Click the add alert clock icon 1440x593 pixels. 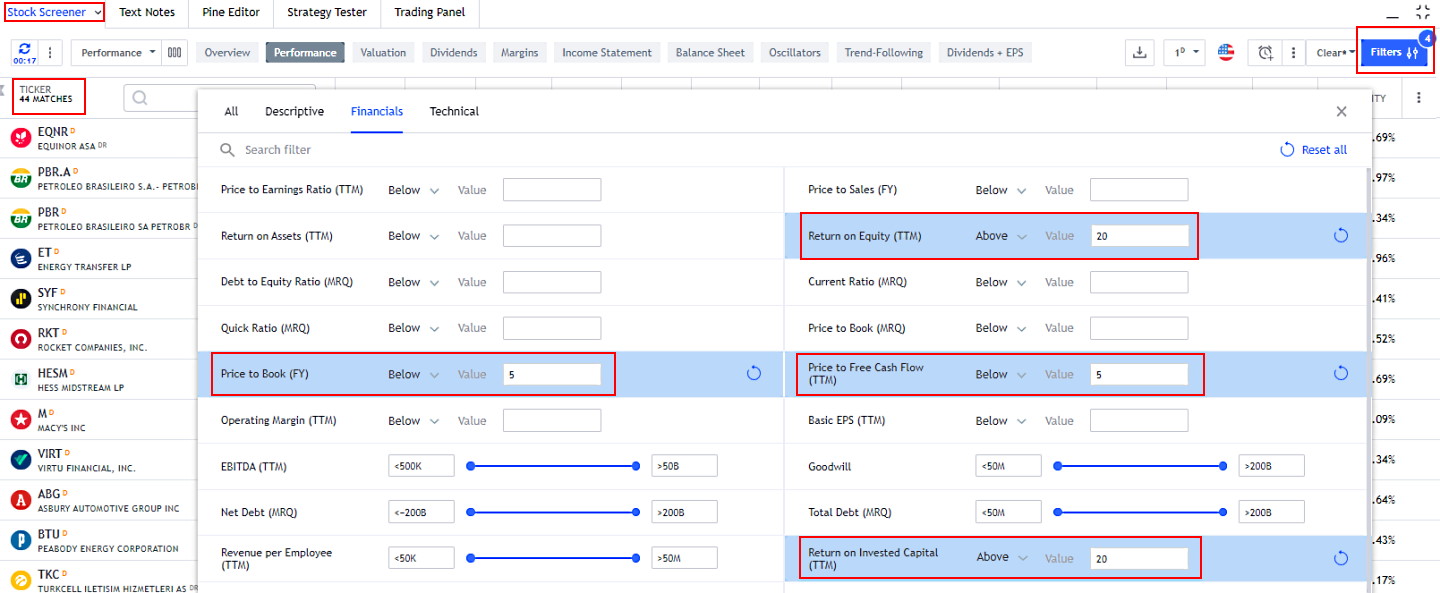[x=1265, y=53]
